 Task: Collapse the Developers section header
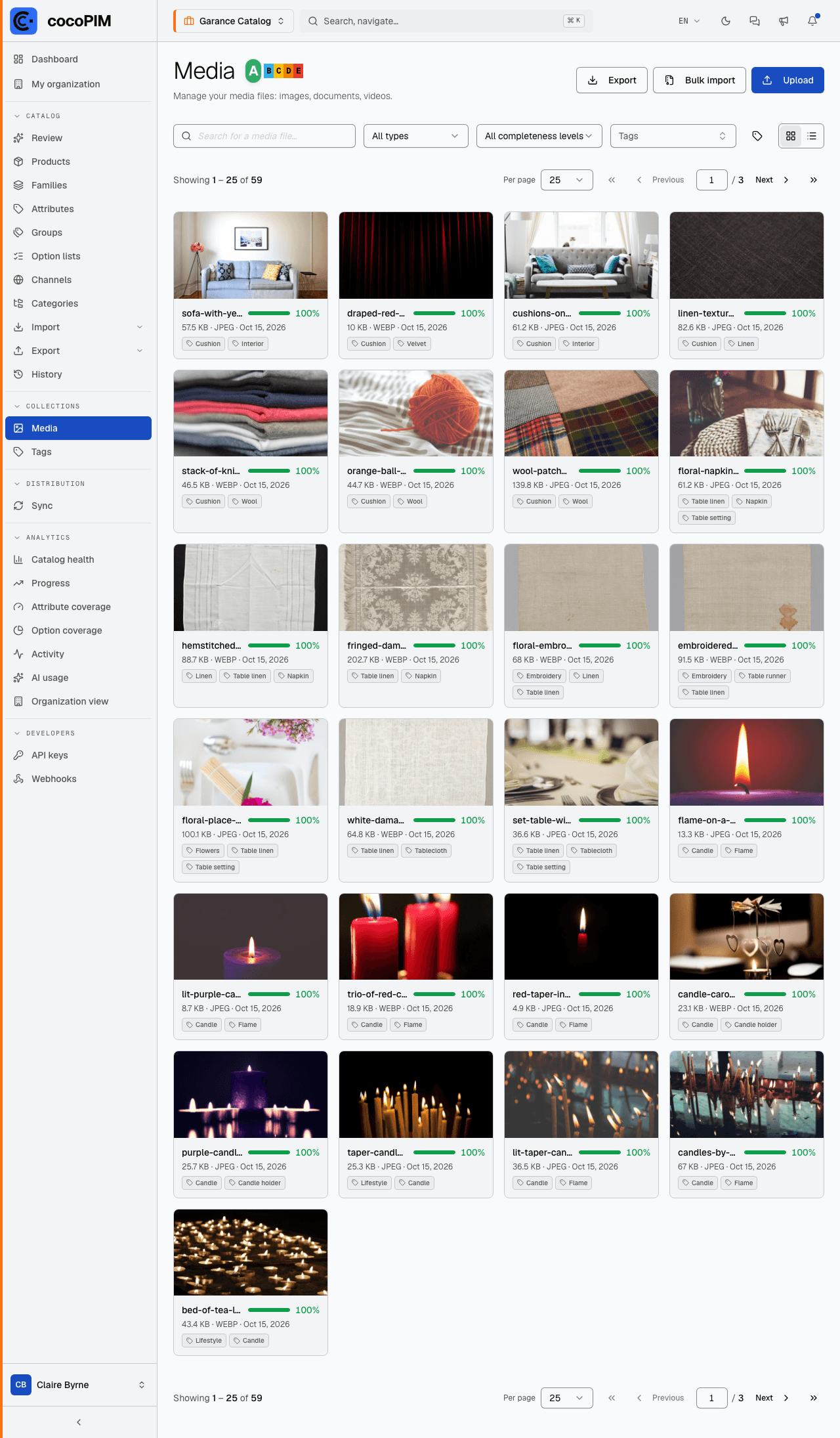pyautogui.click(x=44, y=733)
